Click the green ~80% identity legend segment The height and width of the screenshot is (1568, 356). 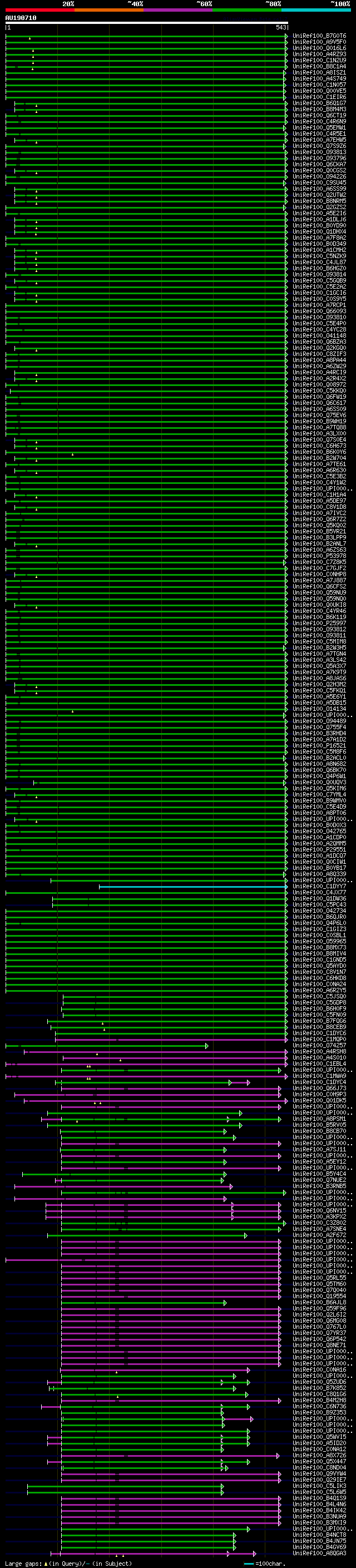tap(247, 10)
